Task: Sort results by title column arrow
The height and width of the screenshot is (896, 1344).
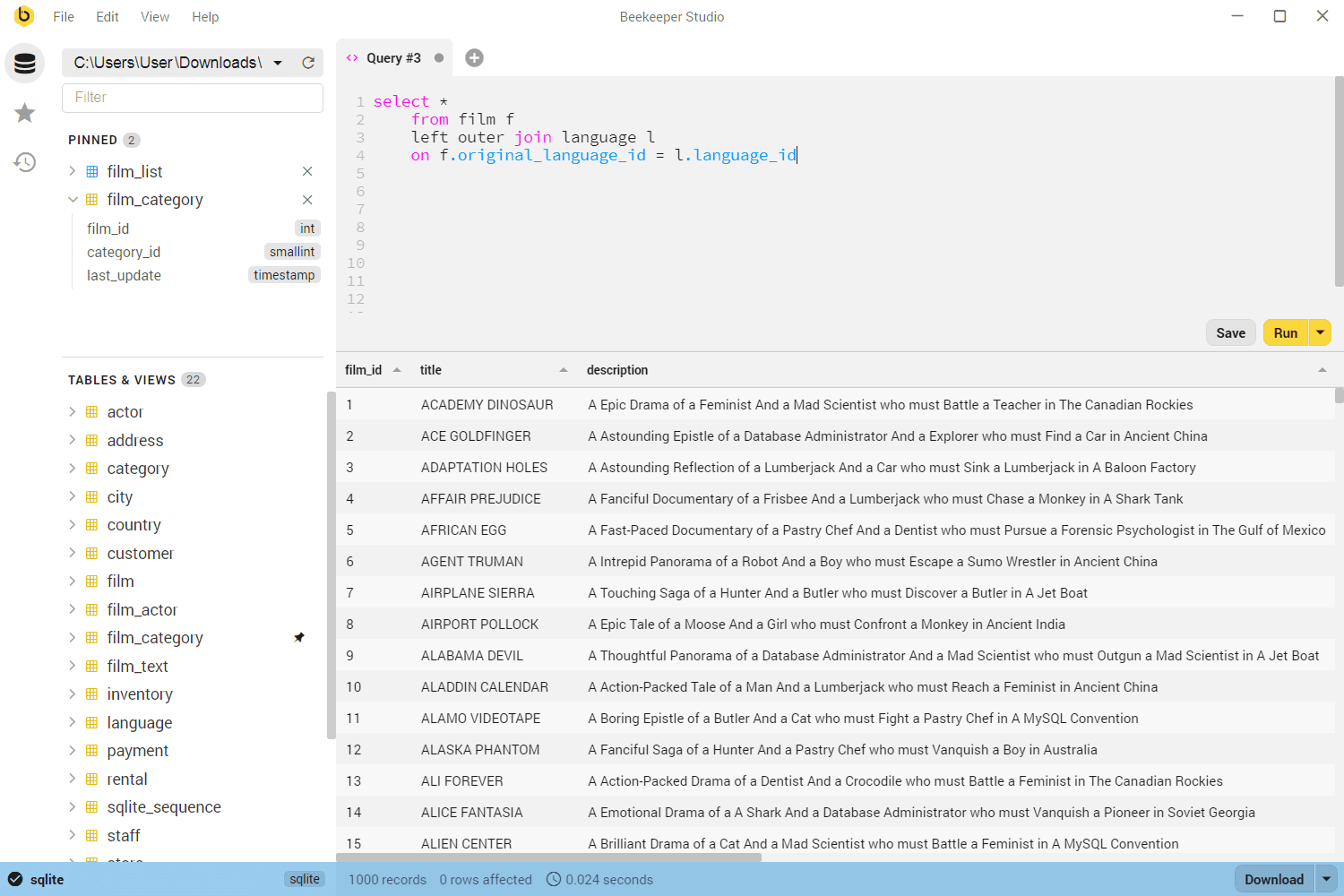Action: click(564, 370)
